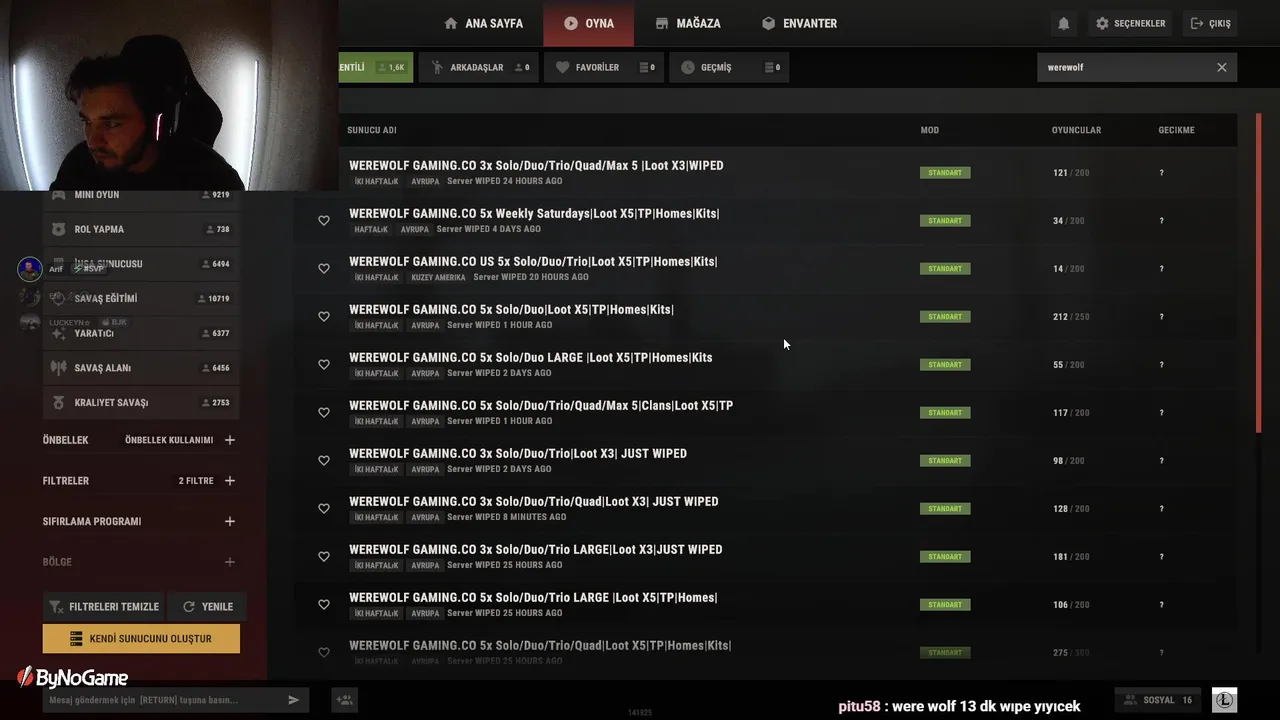Viewport: 1280px width, 720px height.
Task: Select SAVAŞ ALANI category
Action: click(x=139, y=367)
